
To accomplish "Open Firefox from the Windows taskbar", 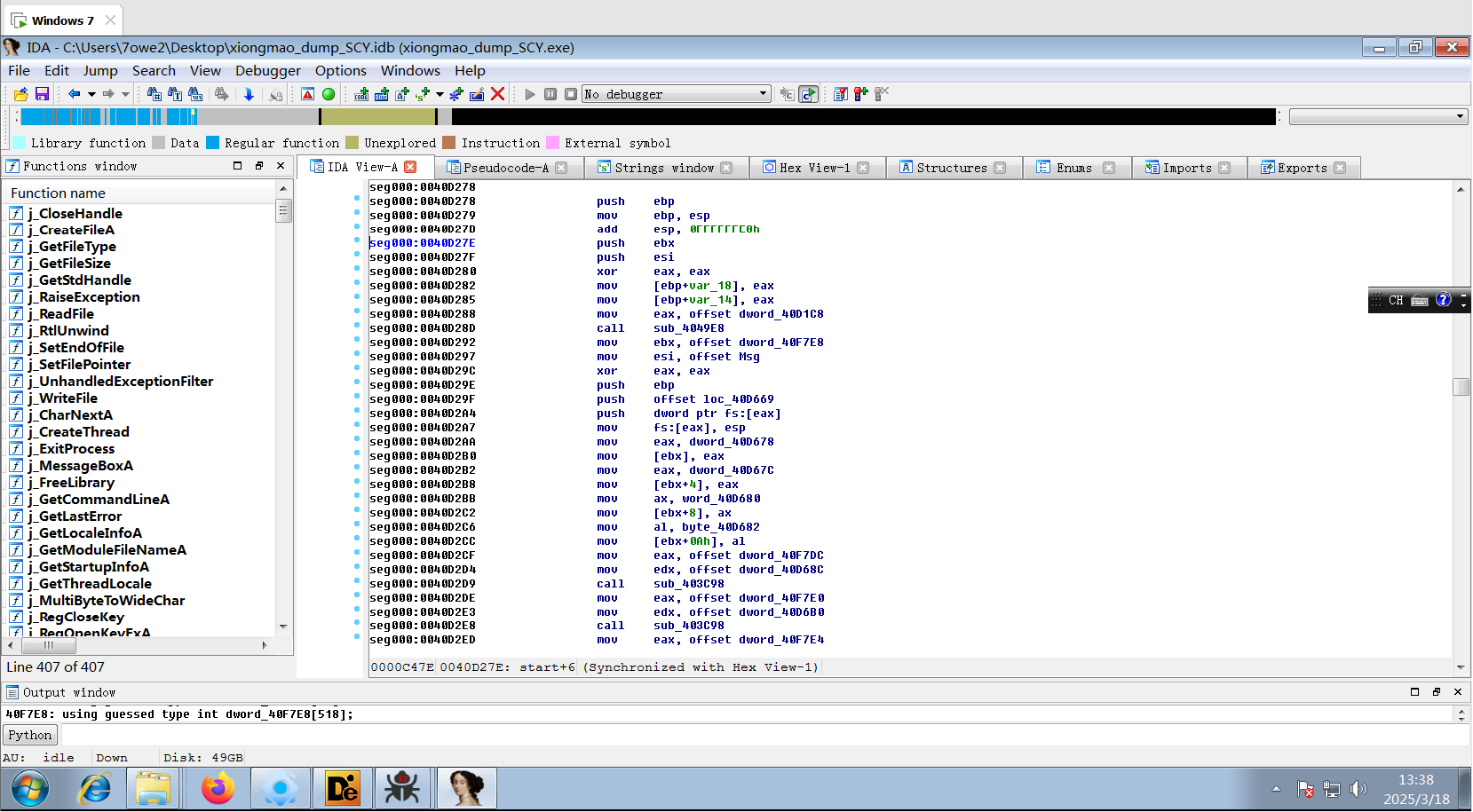I will [x=218, y=788].
